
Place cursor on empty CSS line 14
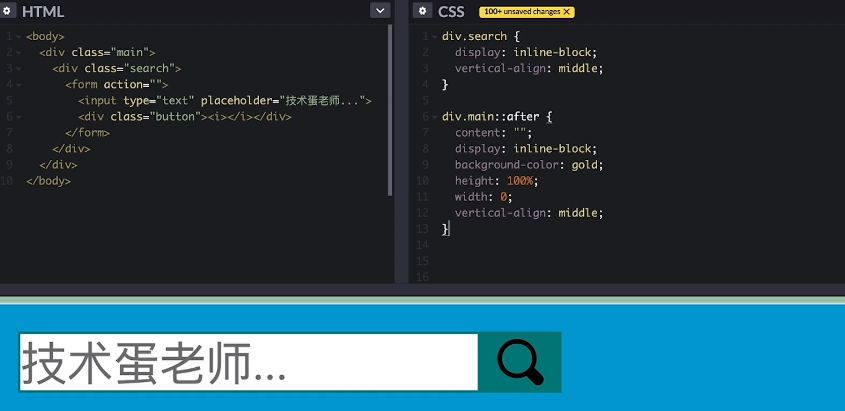641,245
